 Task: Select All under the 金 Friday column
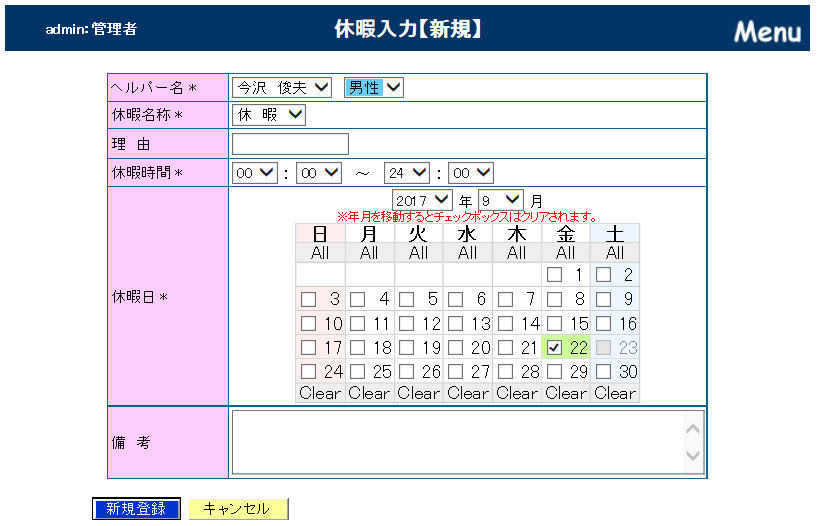pos(566,253)
